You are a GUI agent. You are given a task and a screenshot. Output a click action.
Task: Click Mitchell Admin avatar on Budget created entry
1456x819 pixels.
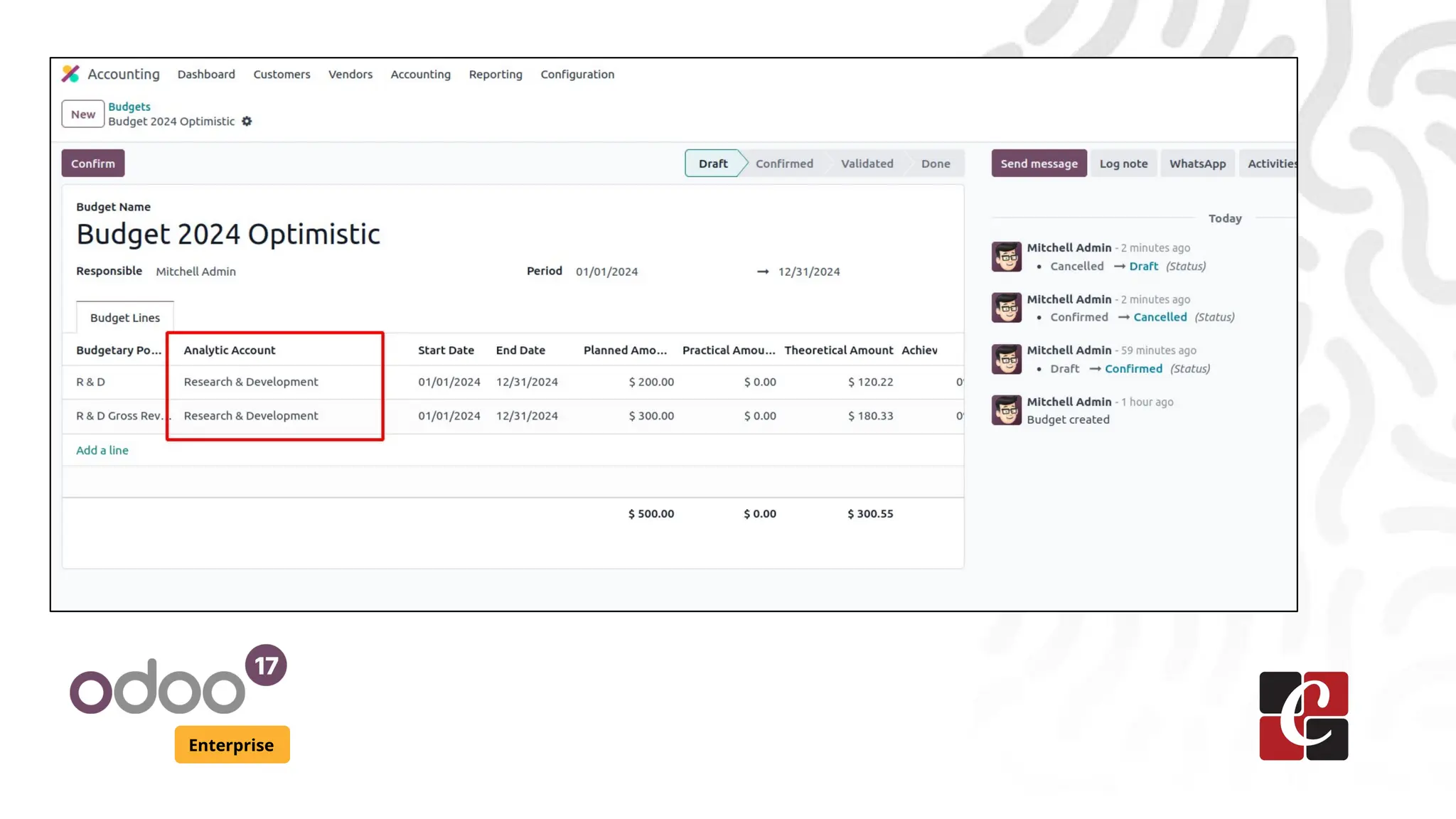click(x=1006, y=410)
